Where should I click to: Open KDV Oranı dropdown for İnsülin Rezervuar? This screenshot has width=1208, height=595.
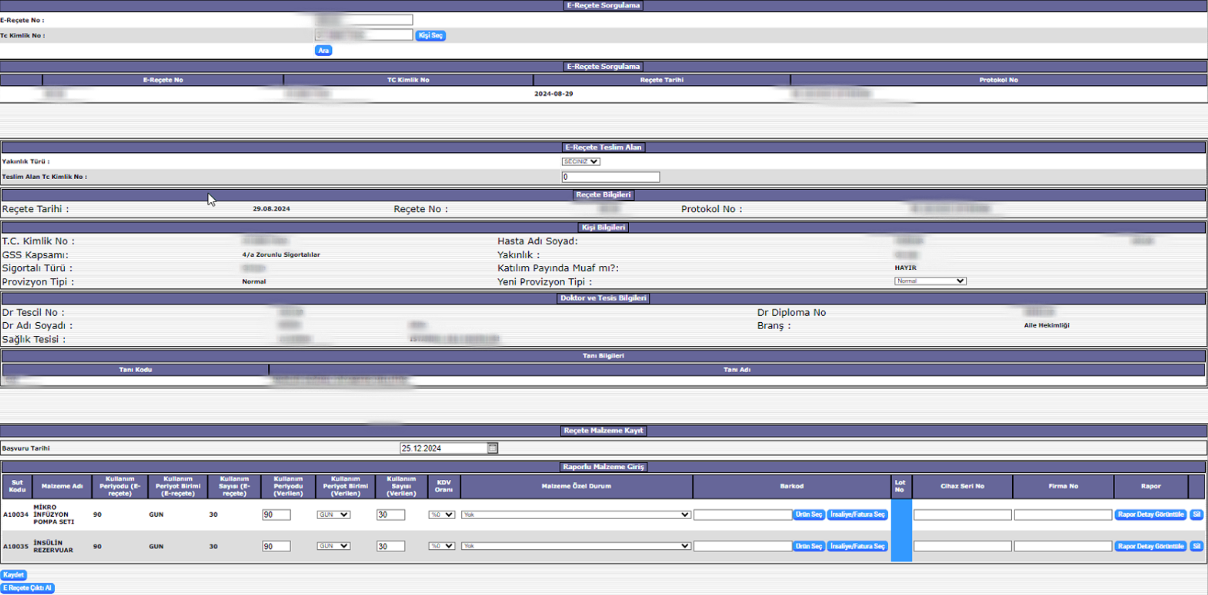(441, 546)
